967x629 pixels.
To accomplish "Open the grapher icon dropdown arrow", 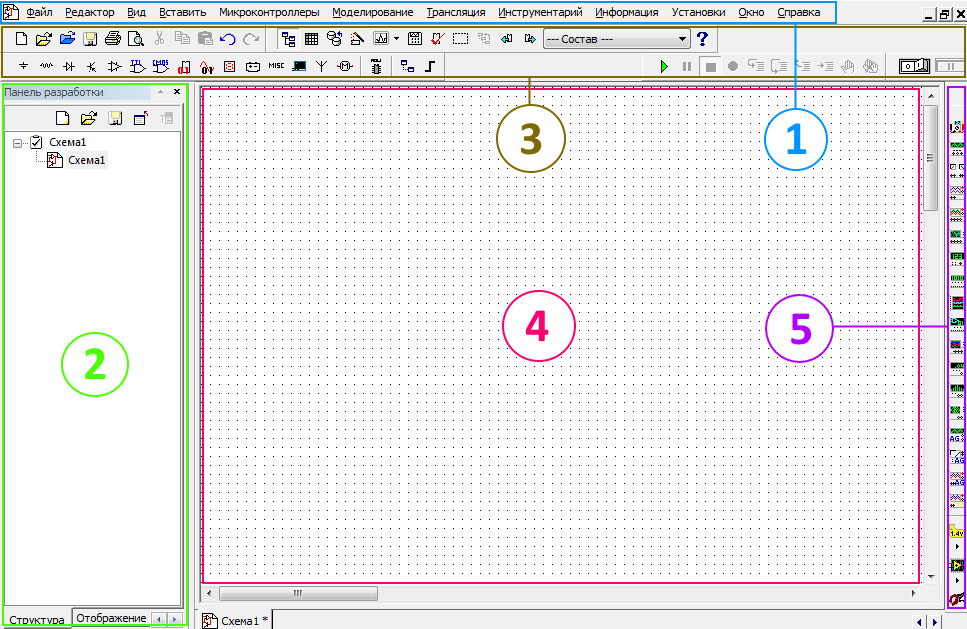I will pos(396,39).
